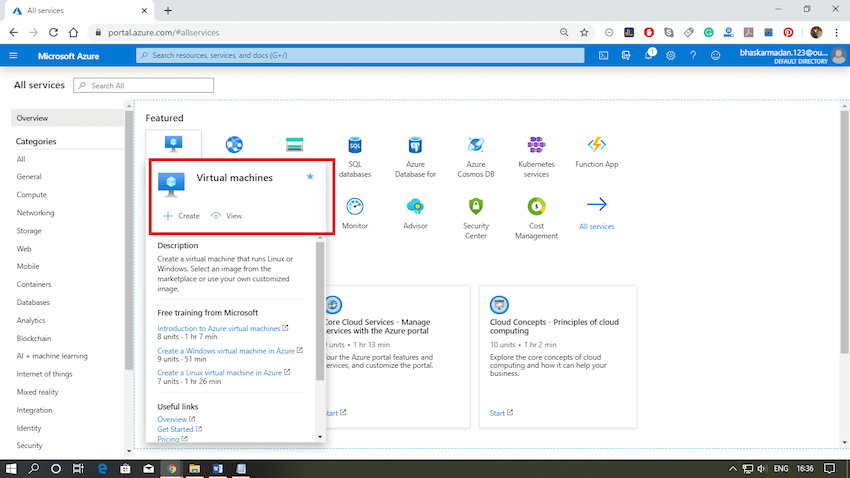Bookmark this page with the star
The height and width of the screenshot is (478, 850).
coord(584,33)
